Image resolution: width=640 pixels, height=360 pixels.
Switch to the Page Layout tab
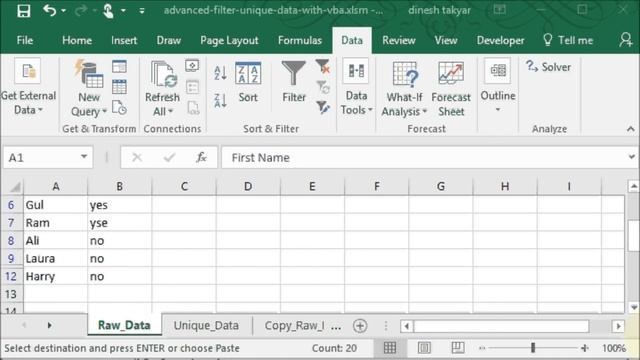pyautogui.click(x=229, y=40)
